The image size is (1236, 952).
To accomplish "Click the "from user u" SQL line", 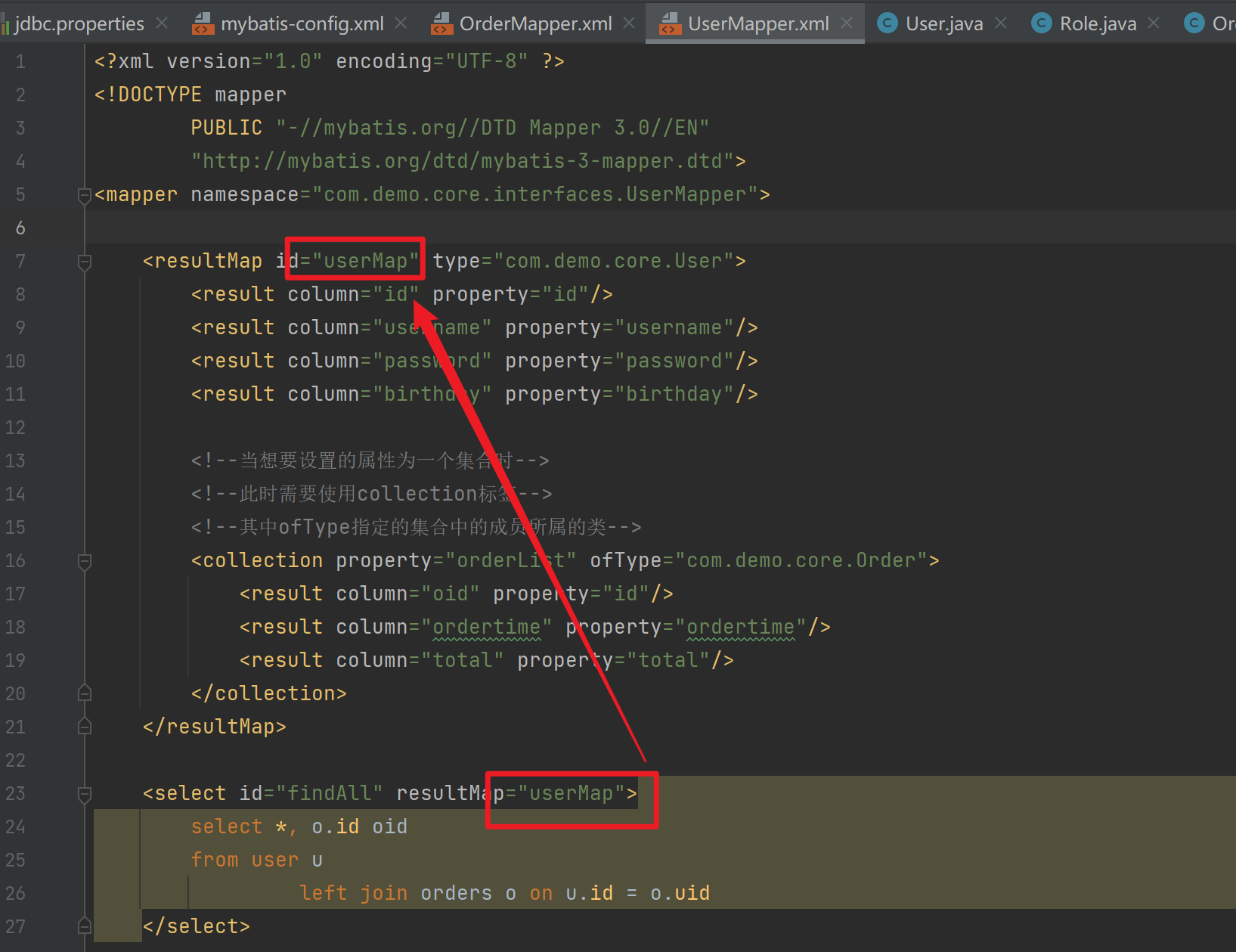I will (257, 860).
